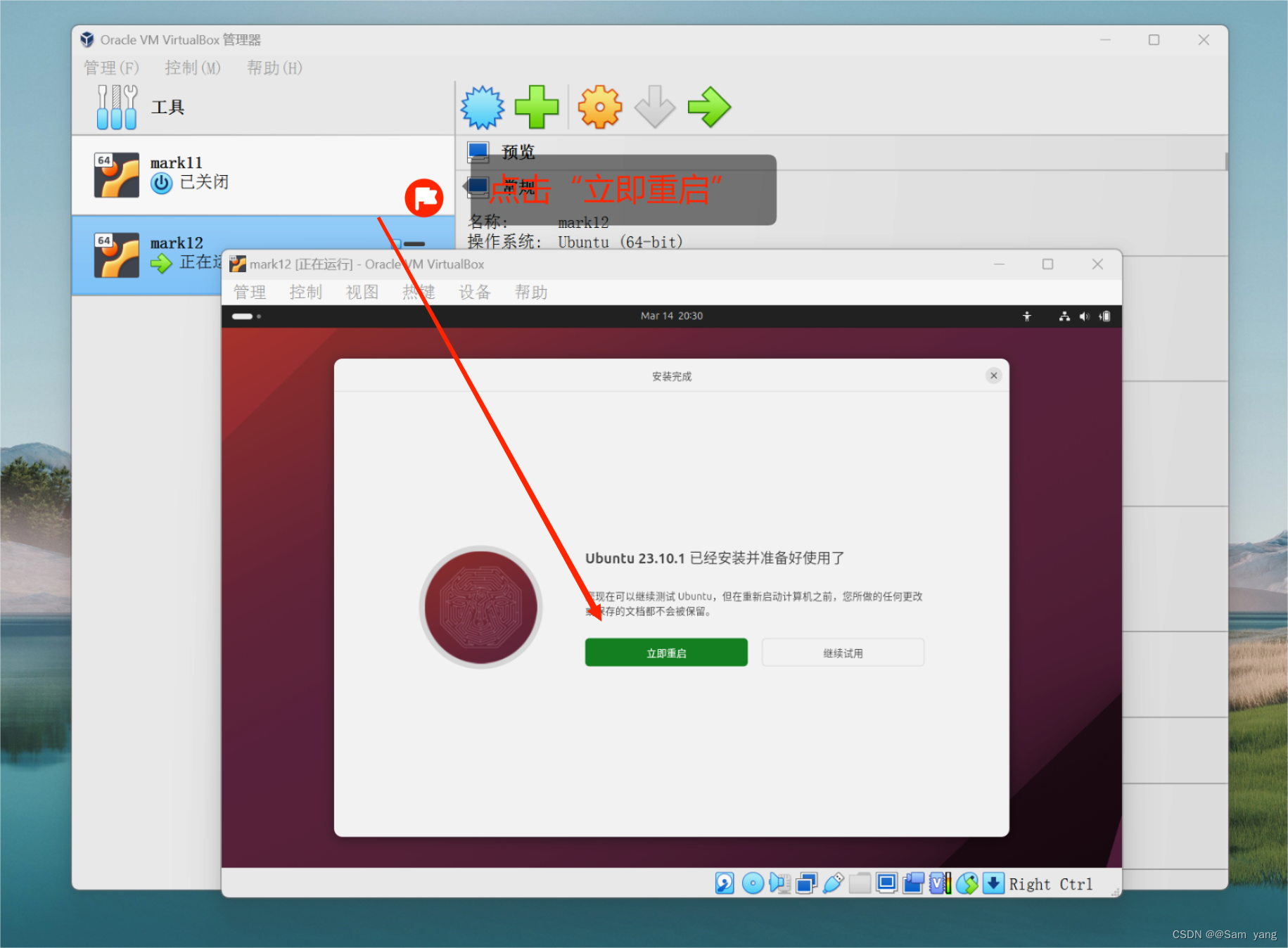Click the shared folders status icon
This screenshot has width=1288, height=948.
click(860, 883)
